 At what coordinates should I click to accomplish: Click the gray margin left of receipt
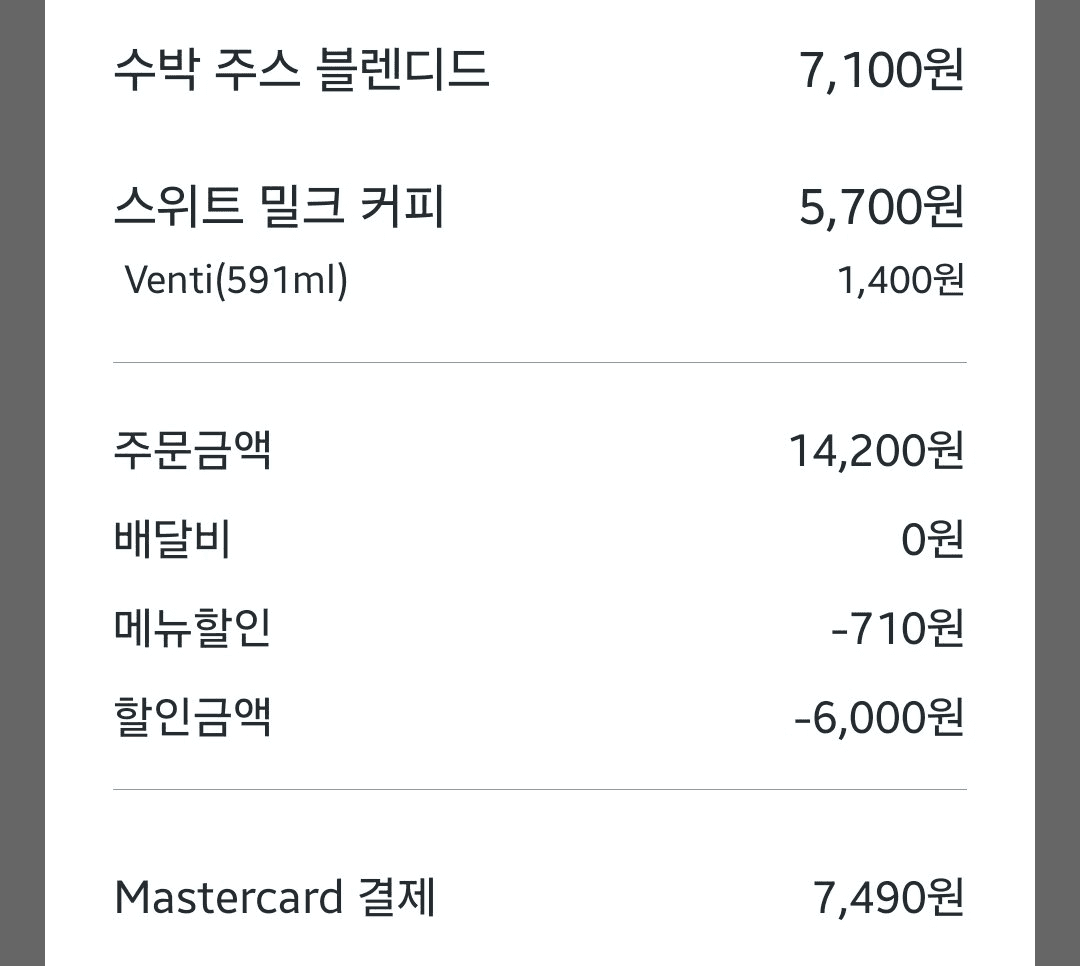(22, 483)
